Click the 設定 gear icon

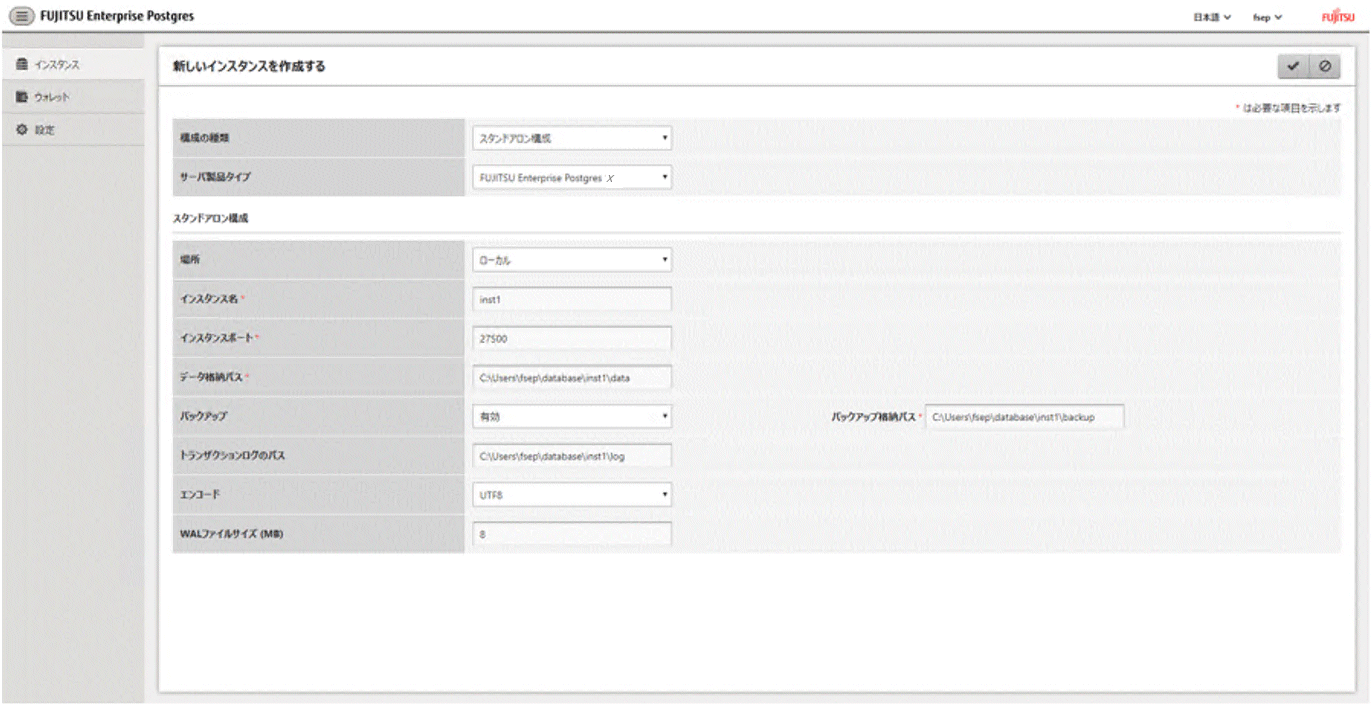pos(22,129)
